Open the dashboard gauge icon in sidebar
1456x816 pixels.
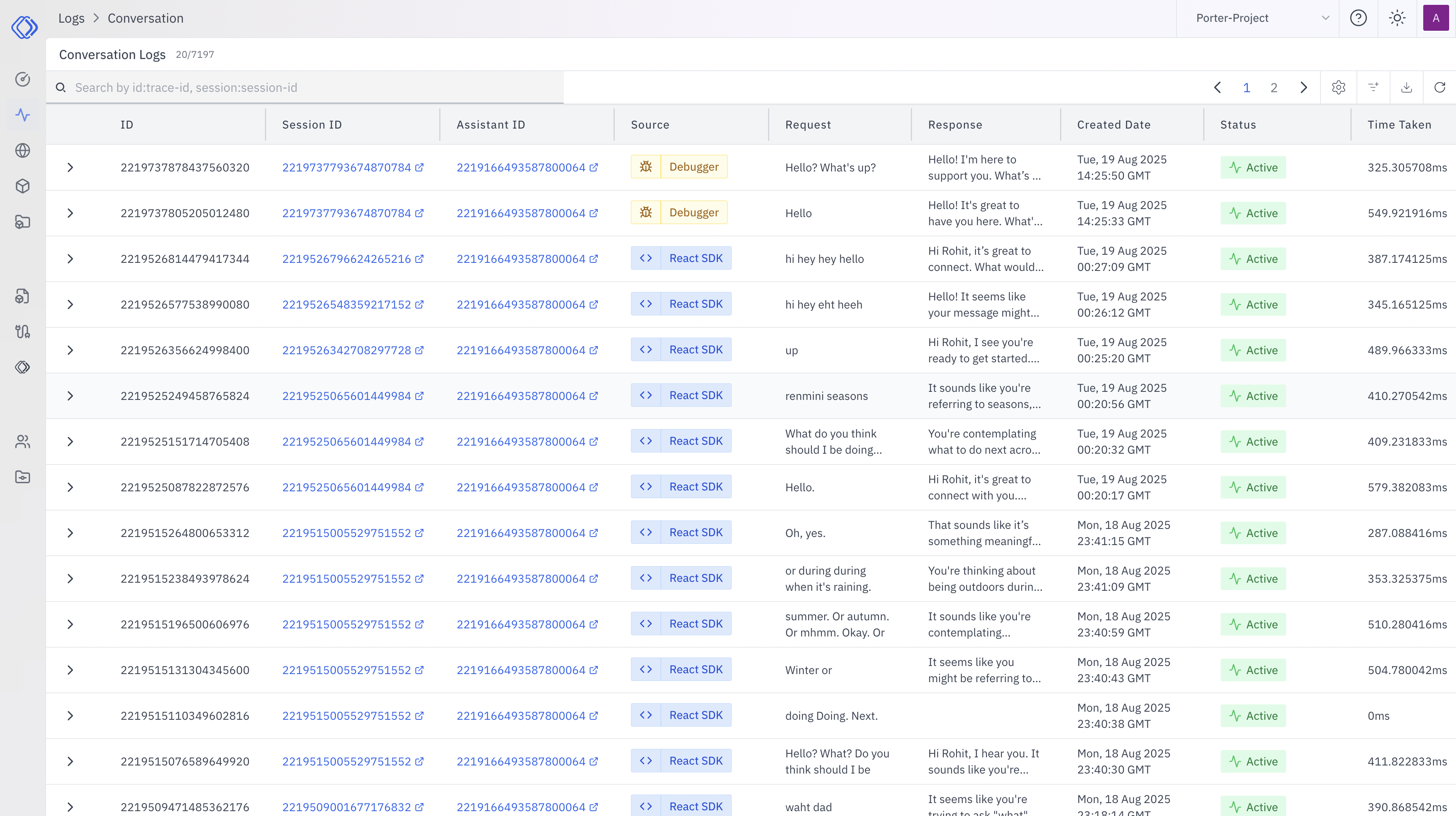(x=23, y=79)
